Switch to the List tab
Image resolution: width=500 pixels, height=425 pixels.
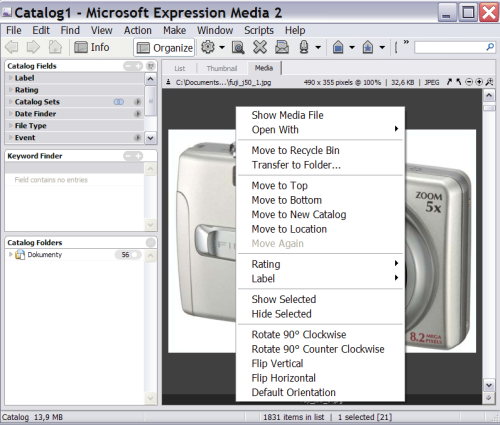tap(180, 68)
